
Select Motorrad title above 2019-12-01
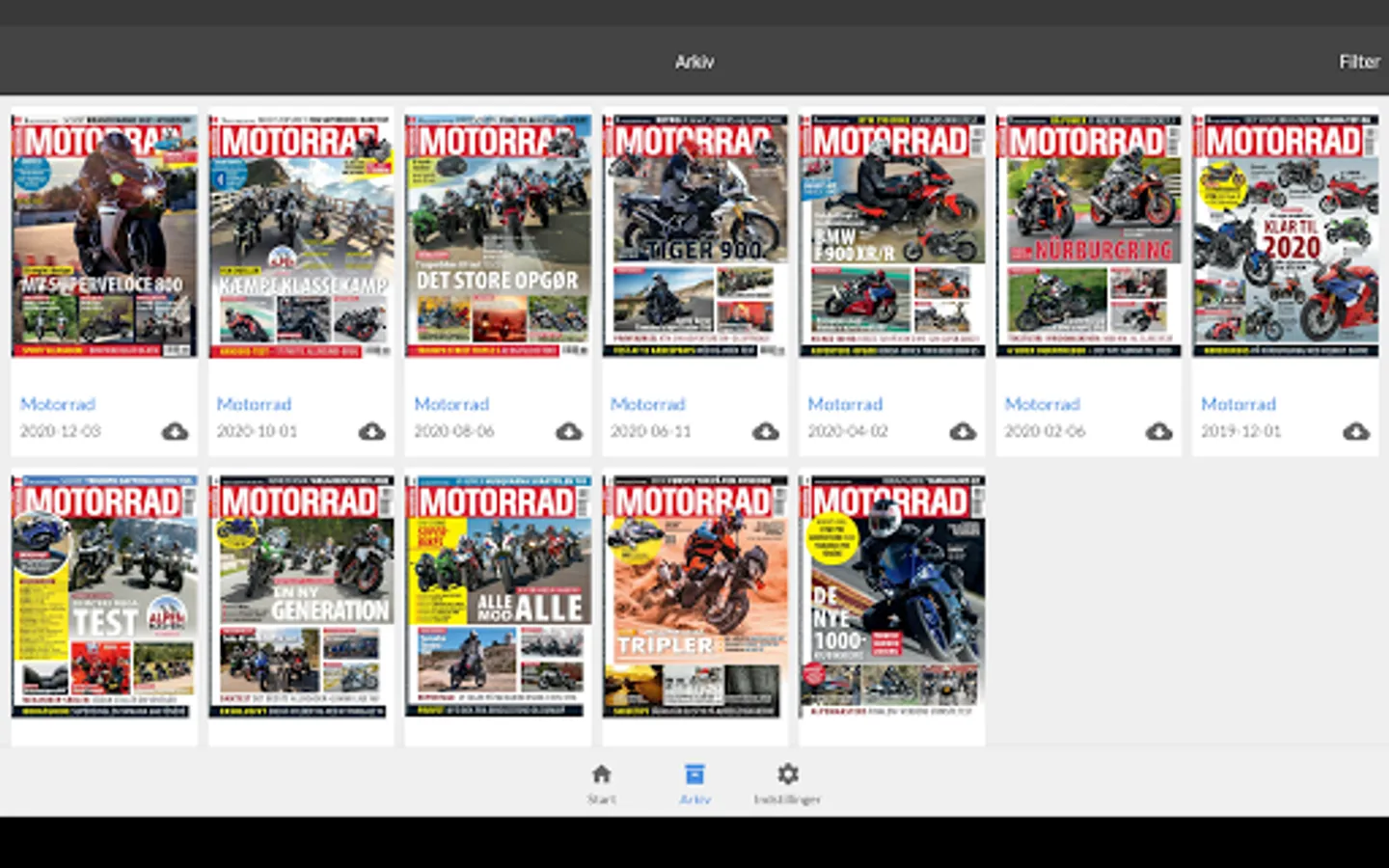[1239, 404]
